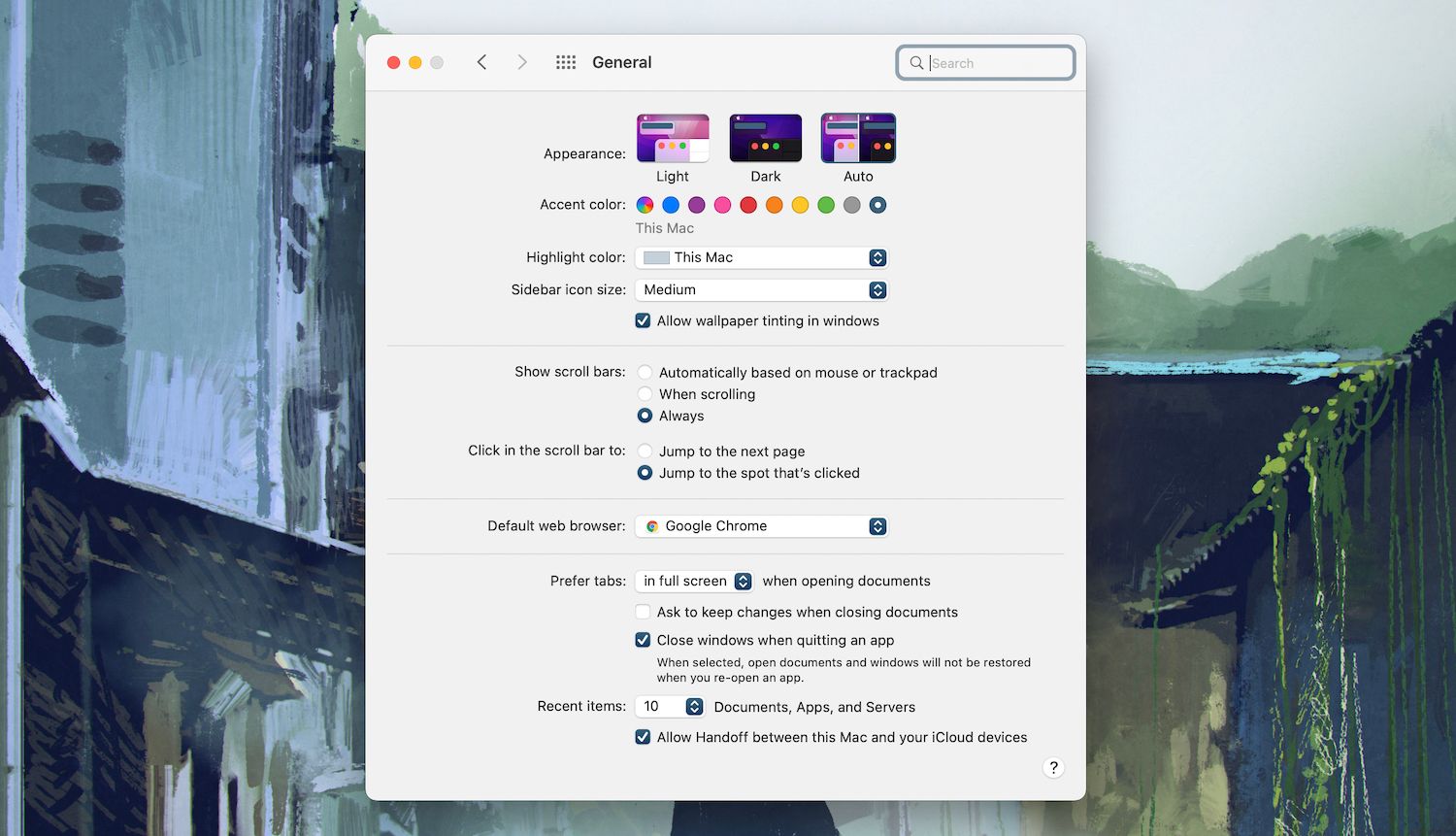Screen dimensions: 1456x836
Task: Change the Prefer tabs setting dropdown
Action: click(x=693, y=581)
